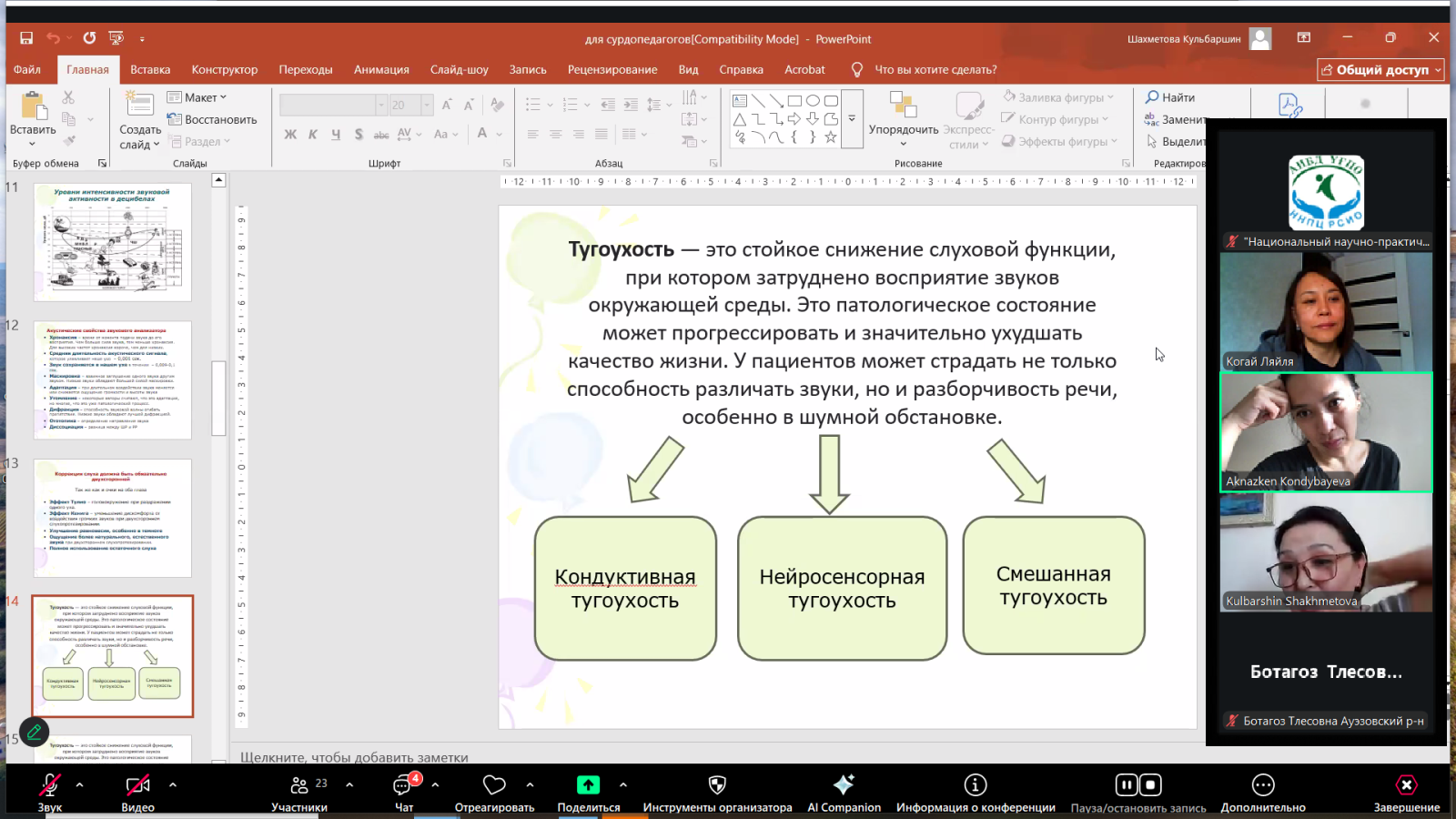The width and height of the screenshot is (1456, 819).
Task: Click React (Отреагировать) heart icon
Action: point(494,785)
